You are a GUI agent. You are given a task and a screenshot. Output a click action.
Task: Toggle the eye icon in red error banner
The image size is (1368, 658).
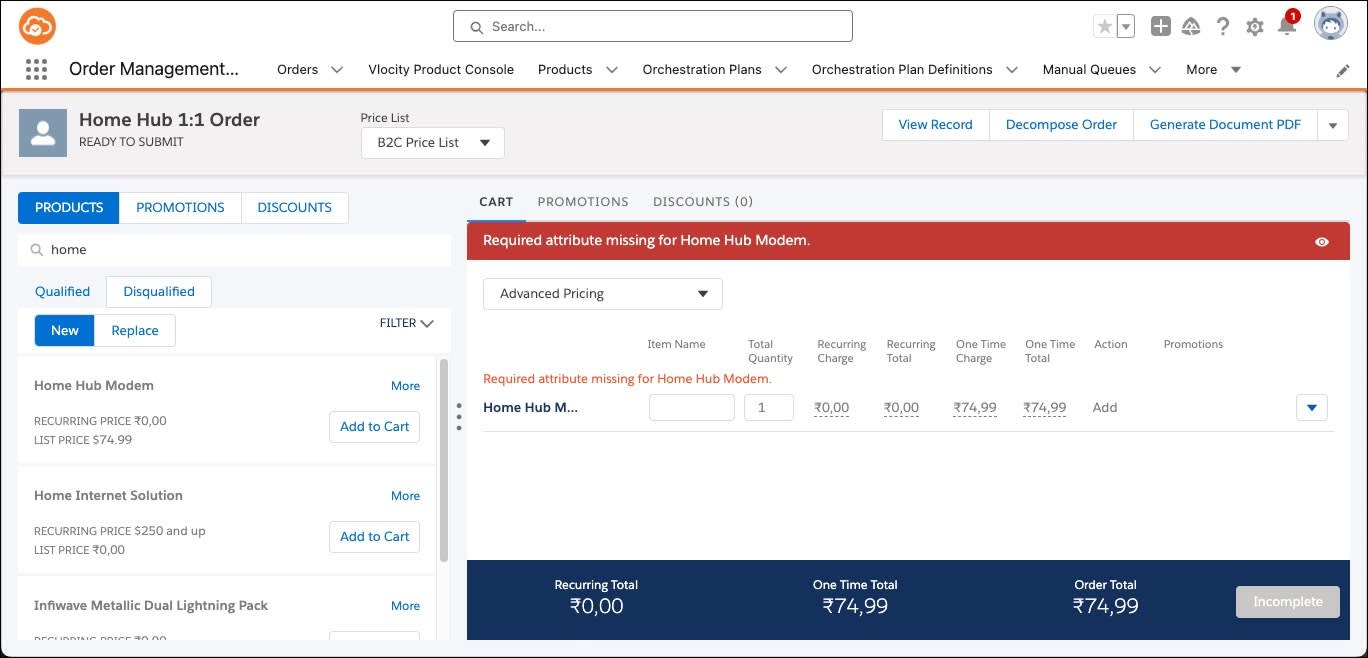click(1322, 242)
